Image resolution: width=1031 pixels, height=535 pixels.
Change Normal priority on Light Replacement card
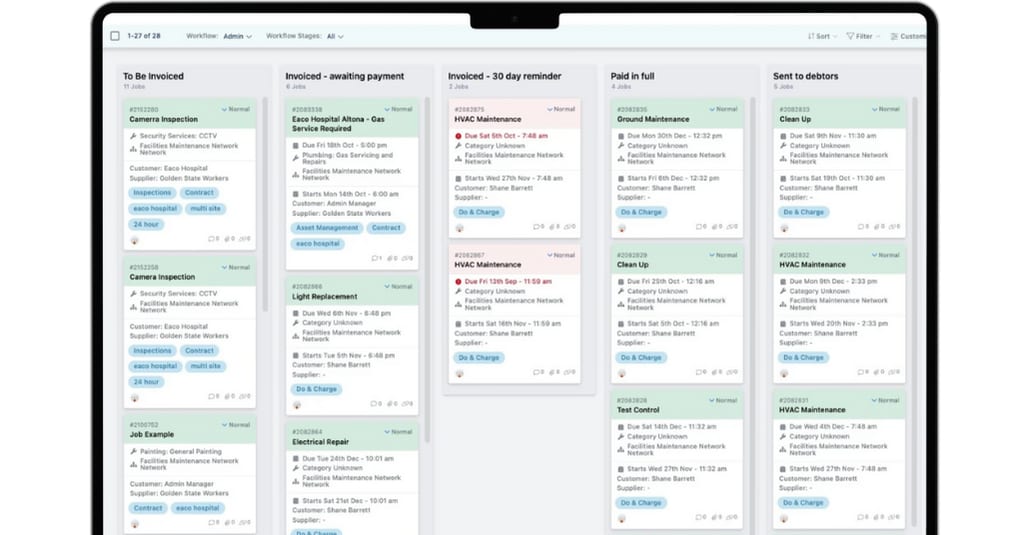pos(398,287)
